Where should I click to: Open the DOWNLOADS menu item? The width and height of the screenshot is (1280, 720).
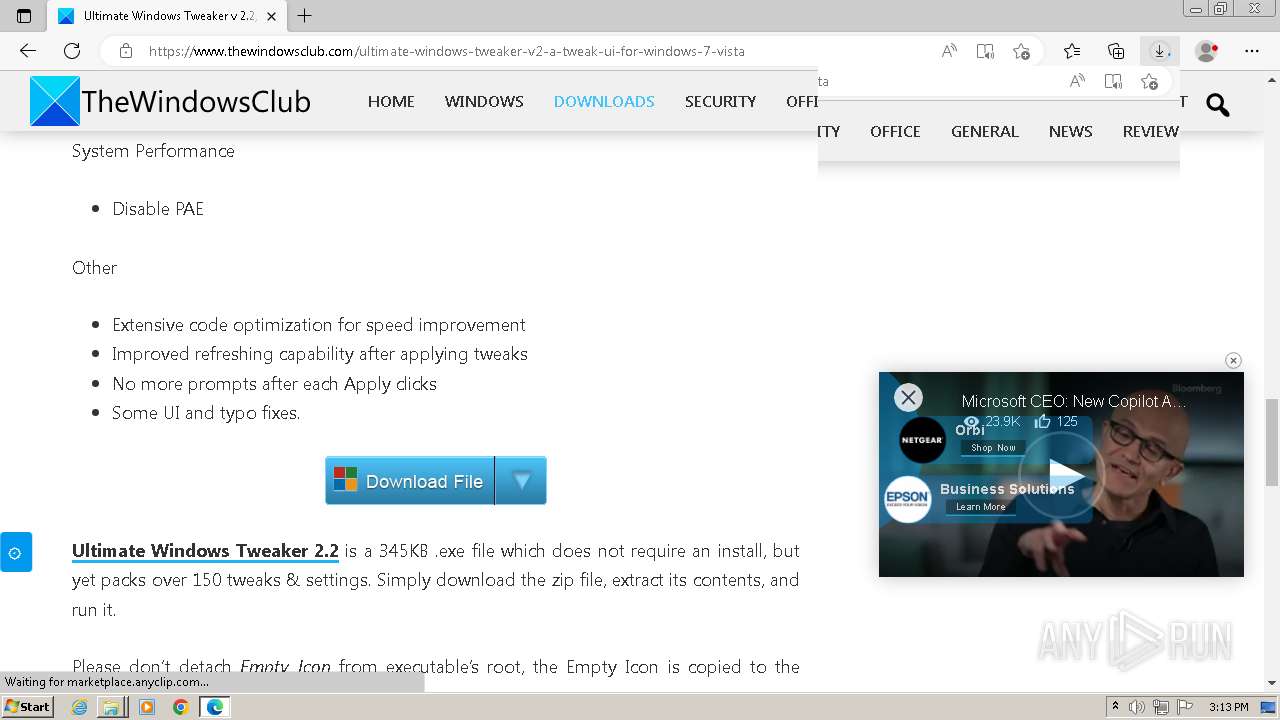point(604,101)
